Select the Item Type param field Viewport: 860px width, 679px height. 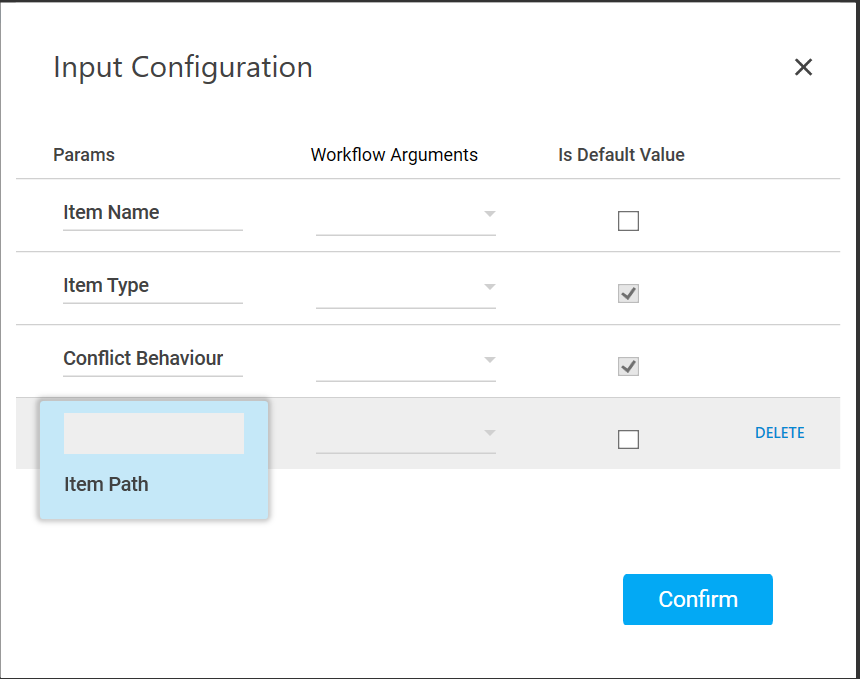tap(152, 286)
